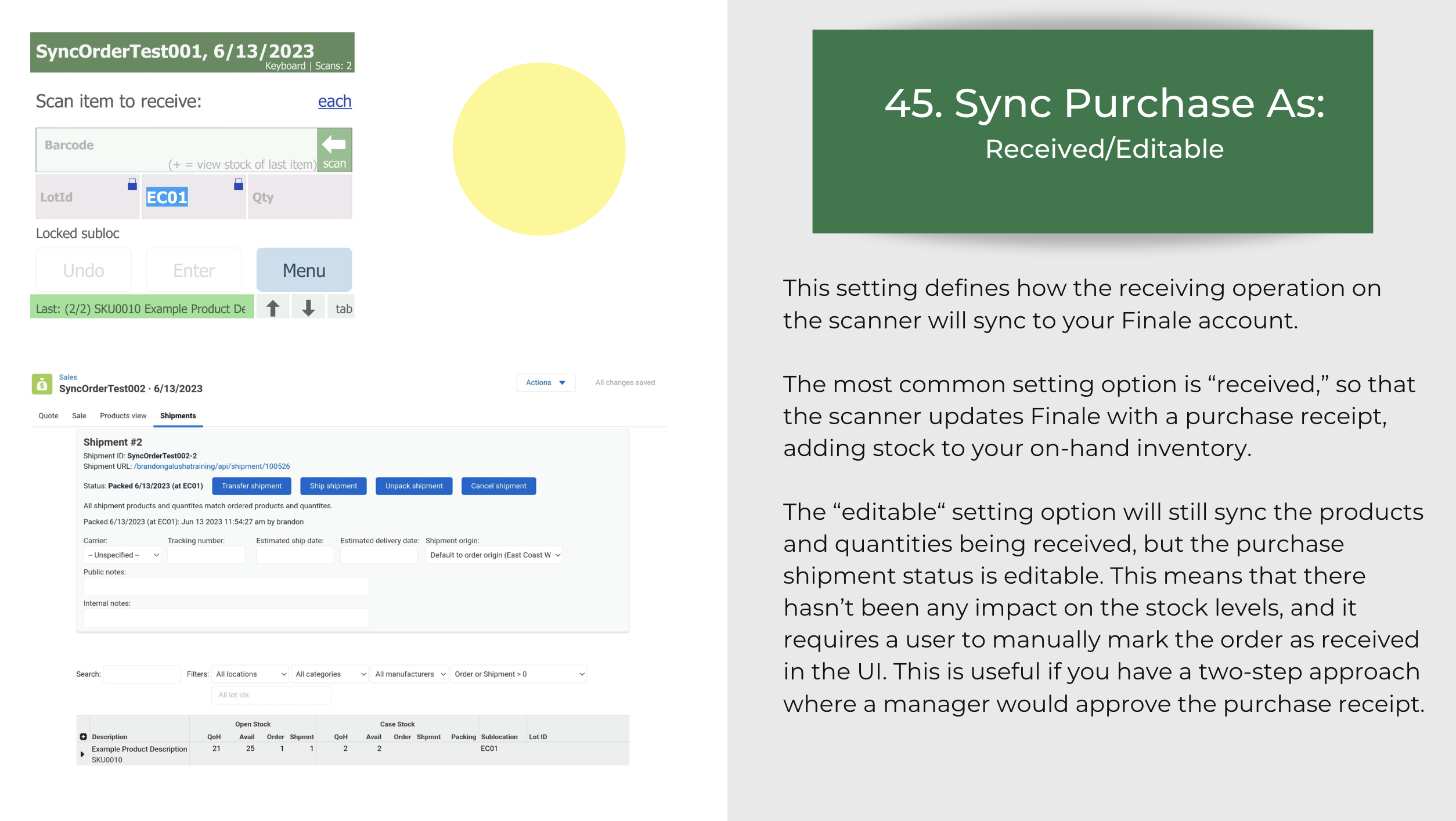Open the All manufacturers filter dropdown
Image resolution: width=1456 pixels, height=821 pixels.
click(x=409, y=674)
